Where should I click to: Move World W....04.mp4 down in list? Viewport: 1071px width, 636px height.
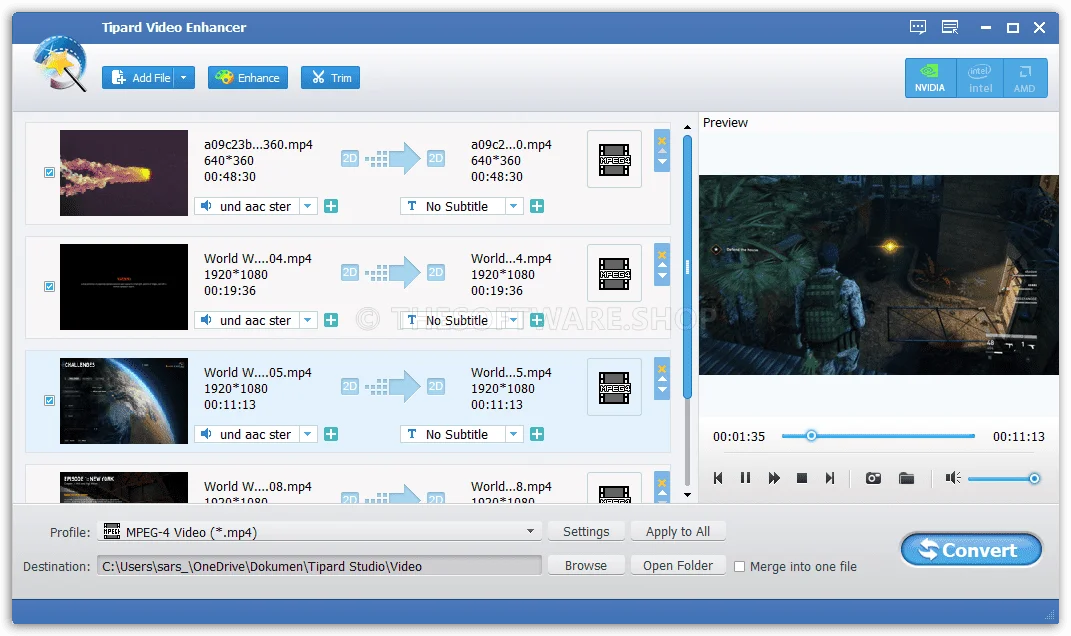[x=662, y=276]
